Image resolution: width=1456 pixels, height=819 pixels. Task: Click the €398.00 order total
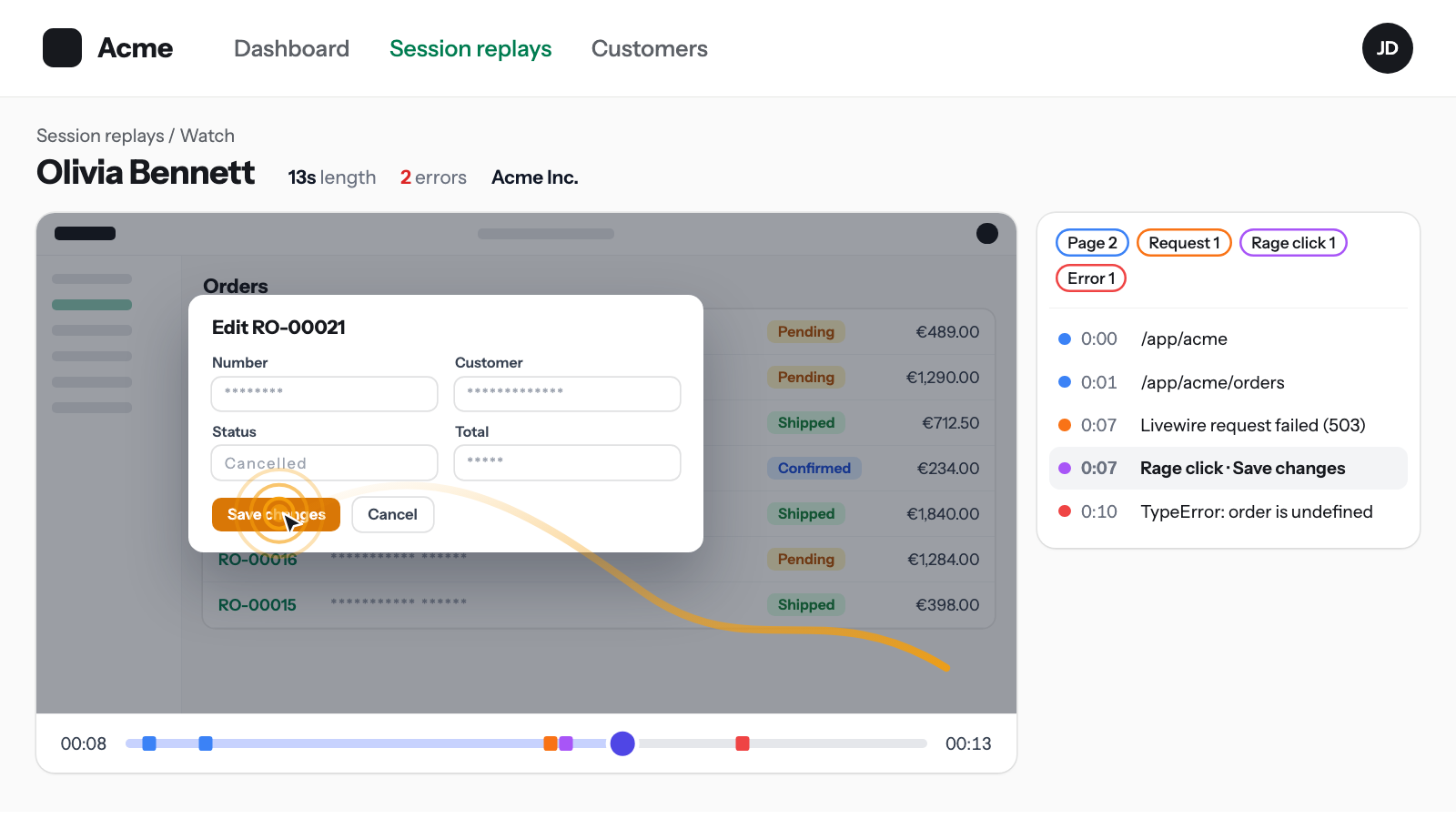click(947, 604)
